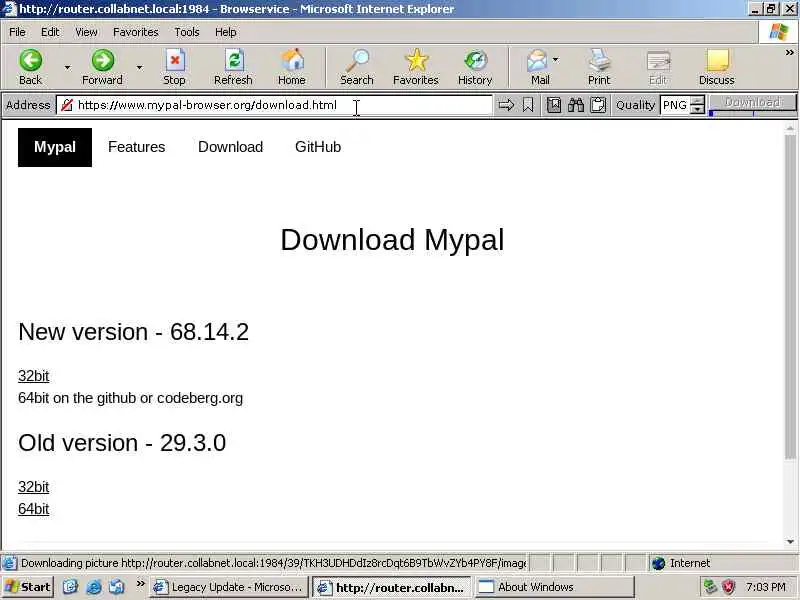Click the red security shield tray icon

click(729, 587)
